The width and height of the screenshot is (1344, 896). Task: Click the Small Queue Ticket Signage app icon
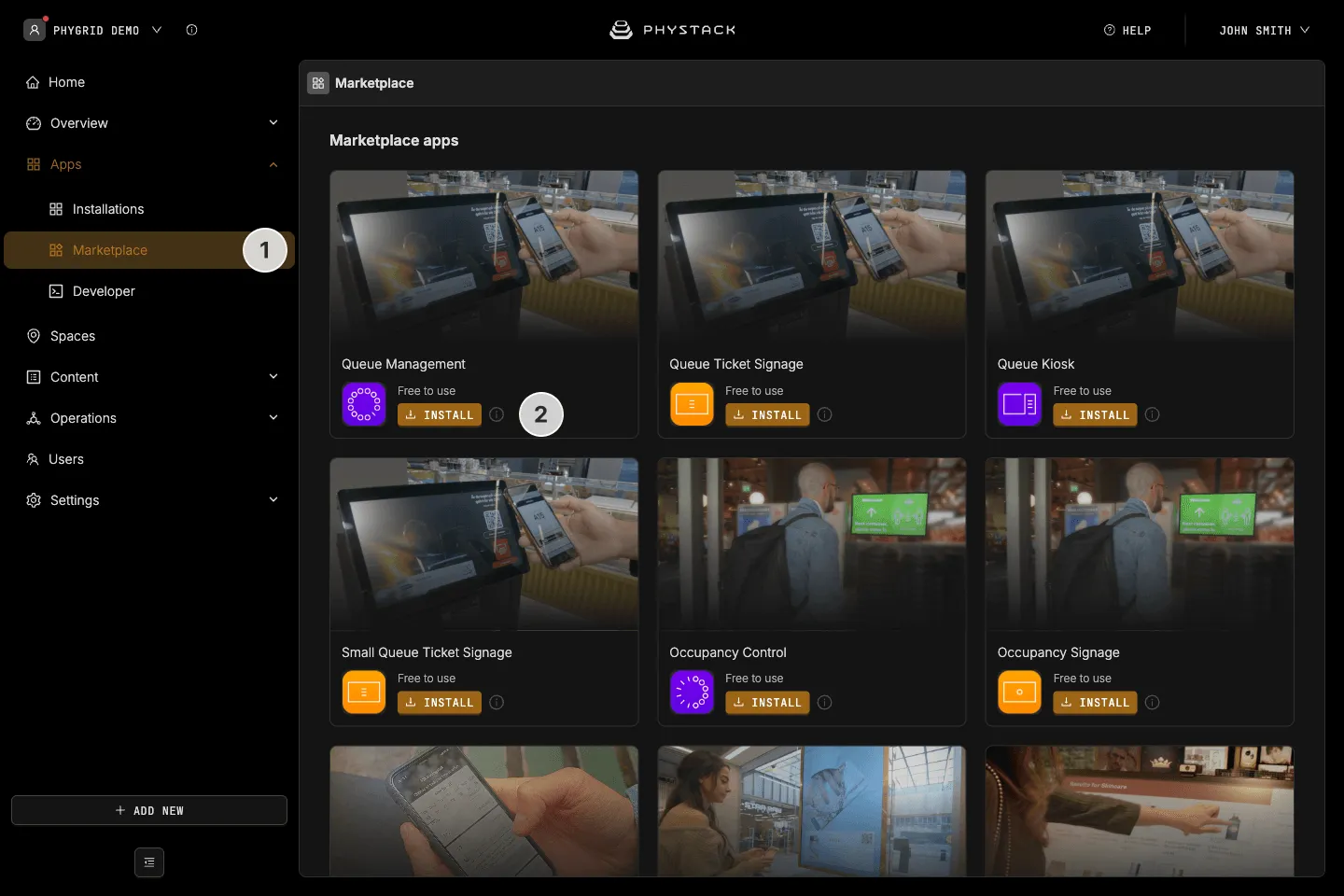[364, 693]
